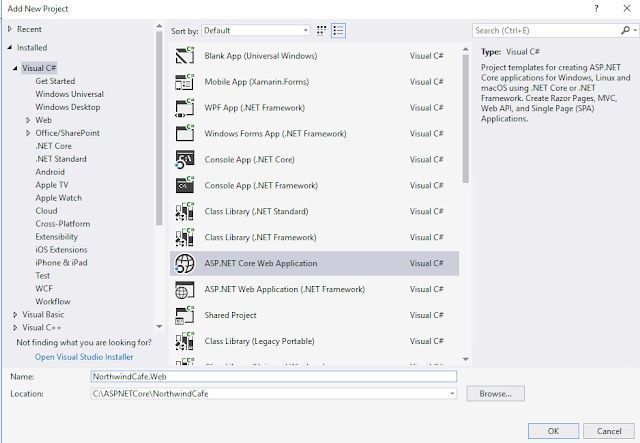Screen dimensions: 640x443
Task: Click 'Shared Project' template name
Action: tap(231, 315)
